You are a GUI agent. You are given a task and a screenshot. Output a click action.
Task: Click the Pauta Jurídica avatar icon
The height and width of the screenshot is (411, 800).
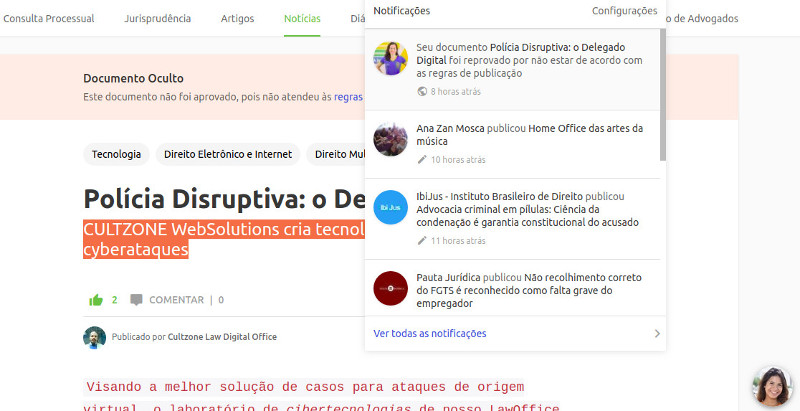(390, 288)
